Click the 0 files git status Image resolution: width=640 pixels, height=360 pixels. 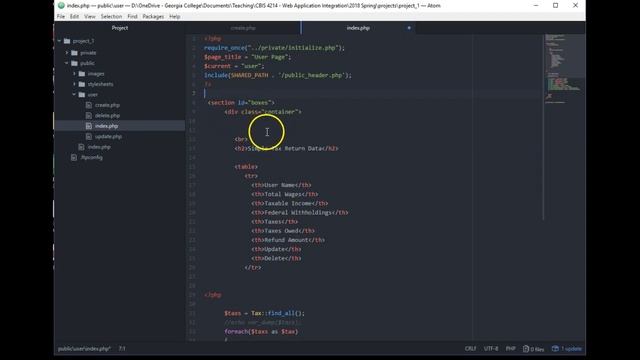pyautogui.click(x=538, y=349)
